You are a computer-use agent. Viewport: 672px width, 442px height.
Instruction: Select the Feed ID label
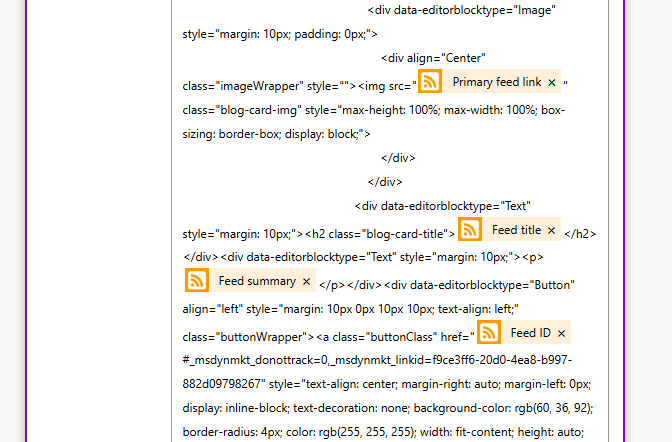(530, 333)
